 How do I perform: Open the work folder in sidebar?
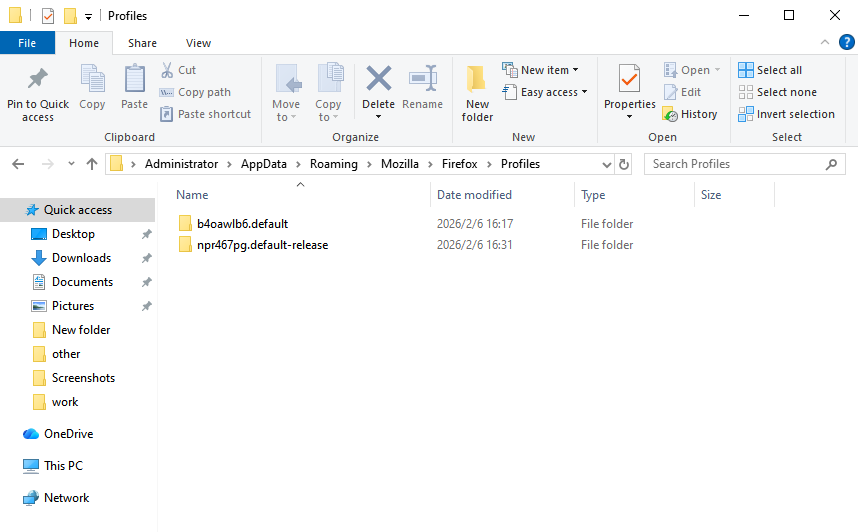65,402
